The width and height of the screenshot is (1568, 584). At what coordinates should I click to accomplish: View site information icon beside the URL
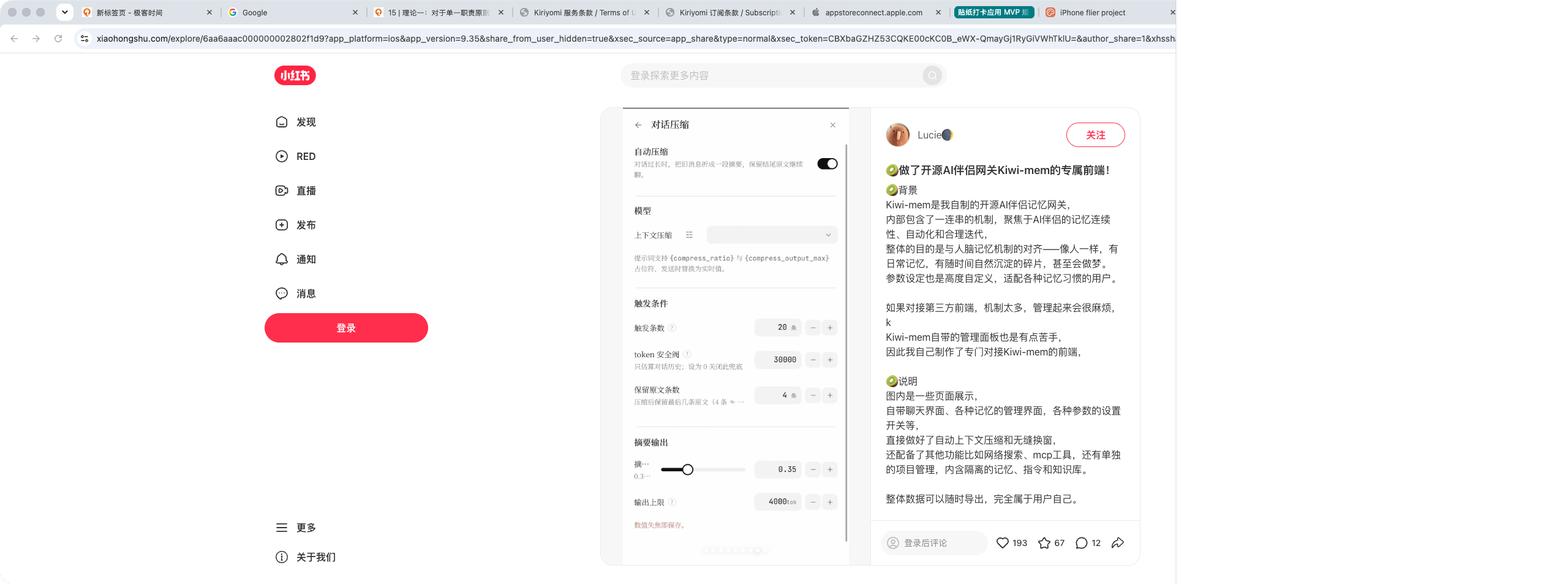click(x=84, y=38)
